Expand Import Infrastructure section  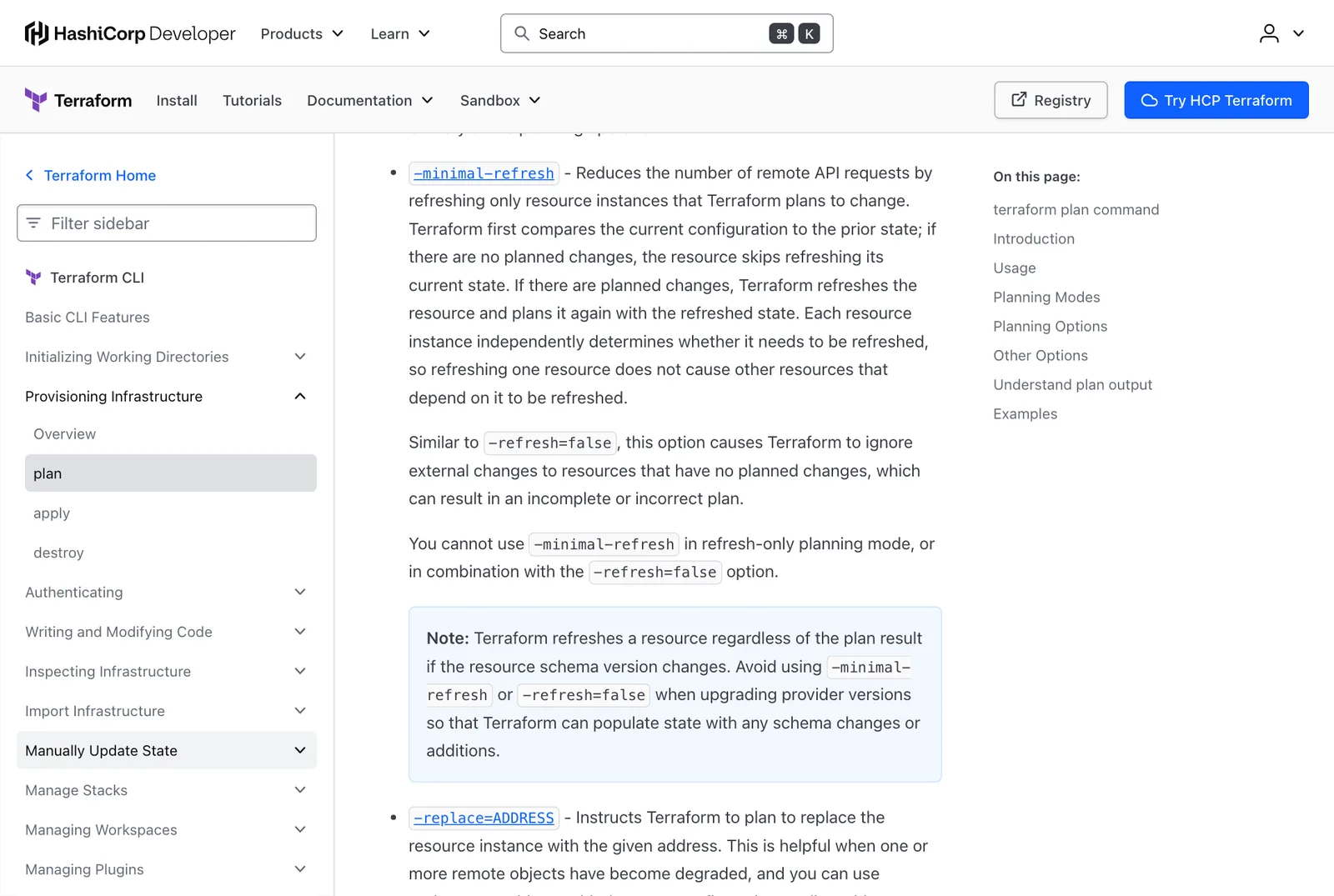point(167,711)
